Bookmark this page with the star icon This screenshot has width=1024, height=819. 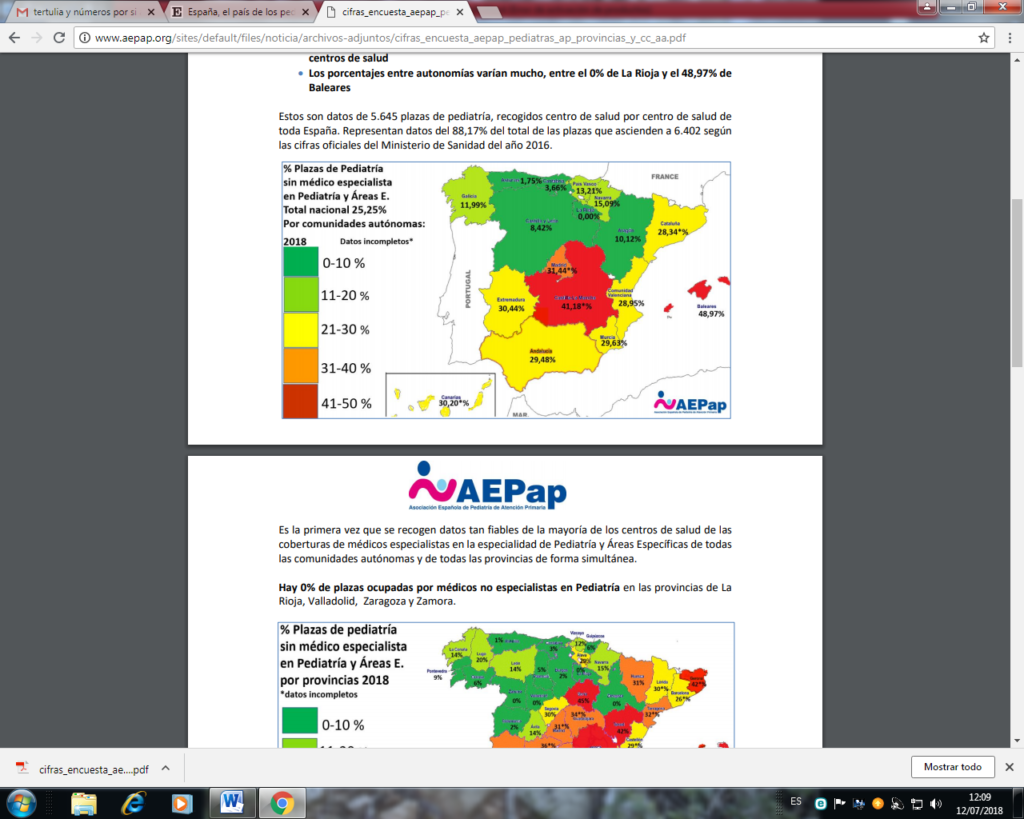984,38
